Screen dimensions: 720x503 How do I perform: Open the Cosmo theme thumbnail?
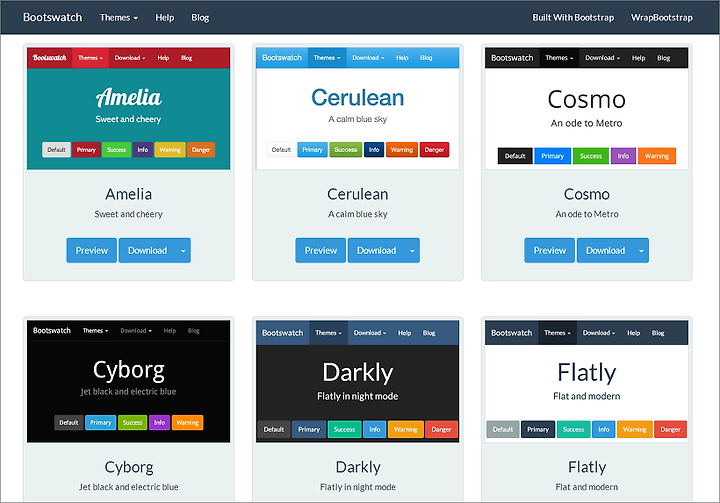click(x=587, y=108)
